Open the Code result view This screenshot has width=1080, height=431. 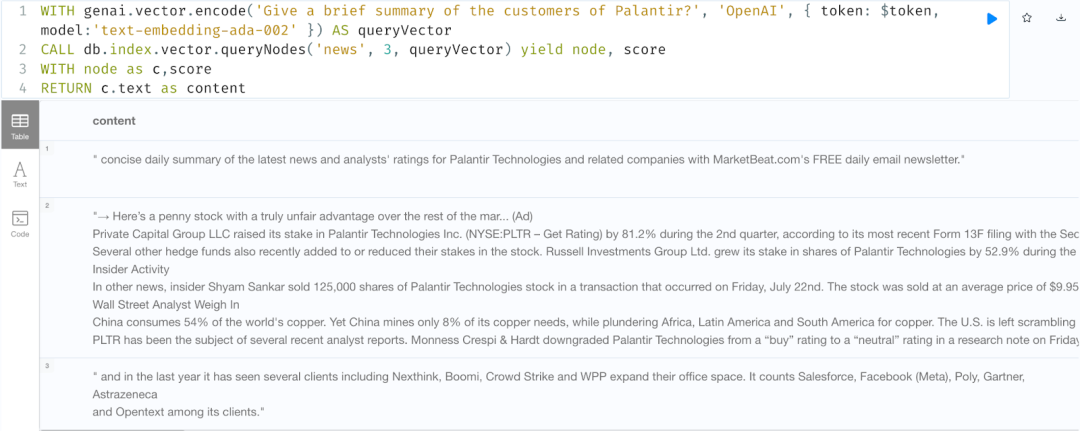click(x=20, y=223)
